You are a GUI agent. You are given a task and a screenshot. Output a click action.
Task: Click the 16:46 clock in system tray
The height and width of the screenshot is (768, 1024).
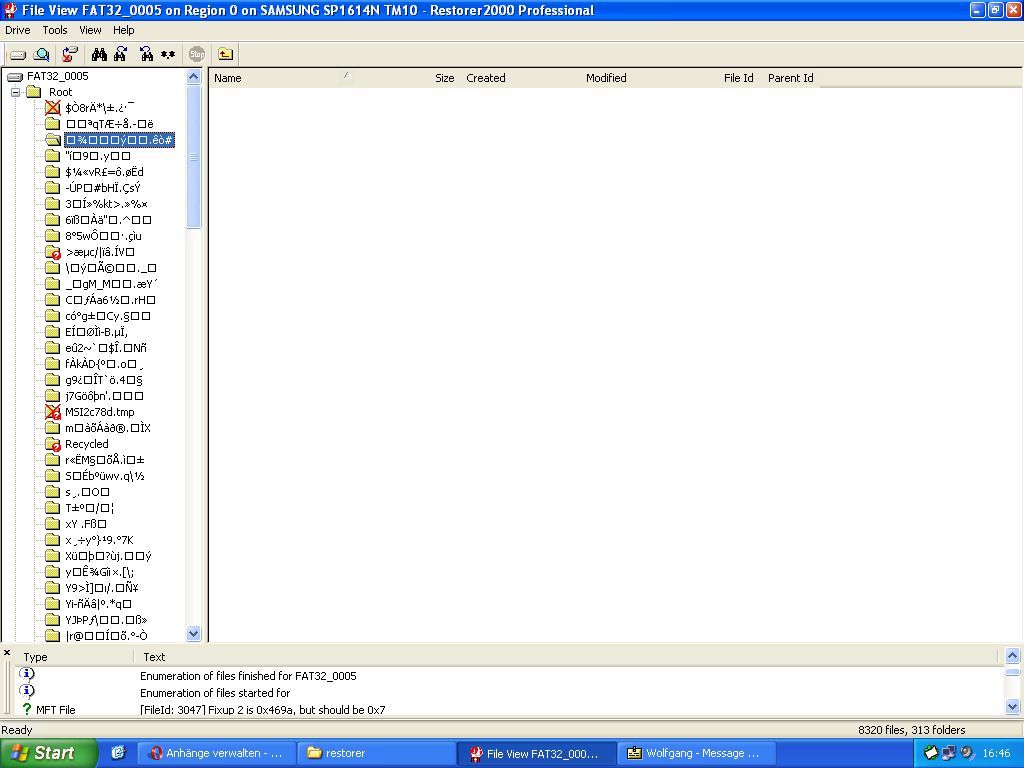997,753
